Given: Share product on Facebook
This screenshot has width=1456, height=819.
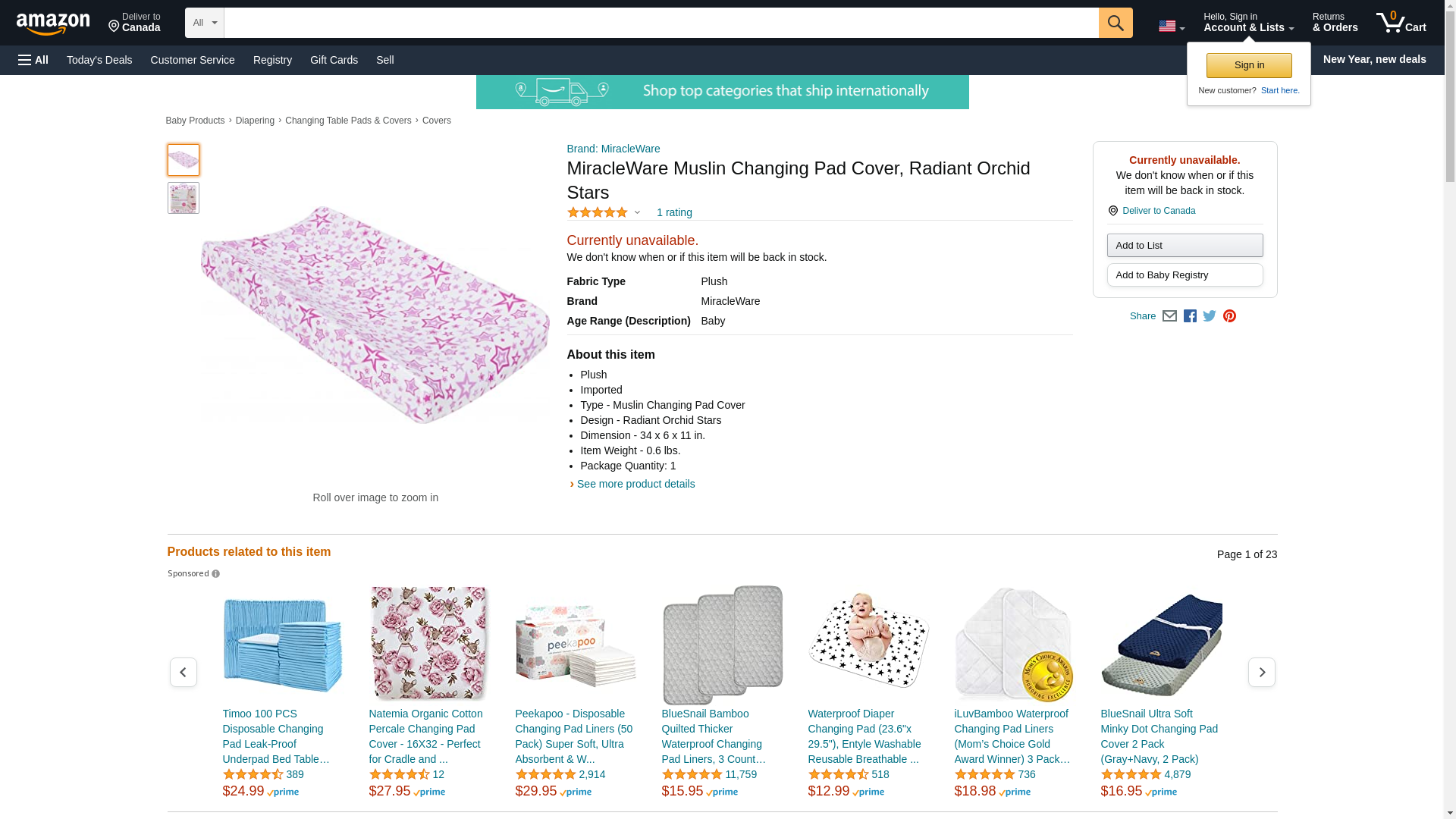Looking at the screenshot, I should pos(1190,316).
